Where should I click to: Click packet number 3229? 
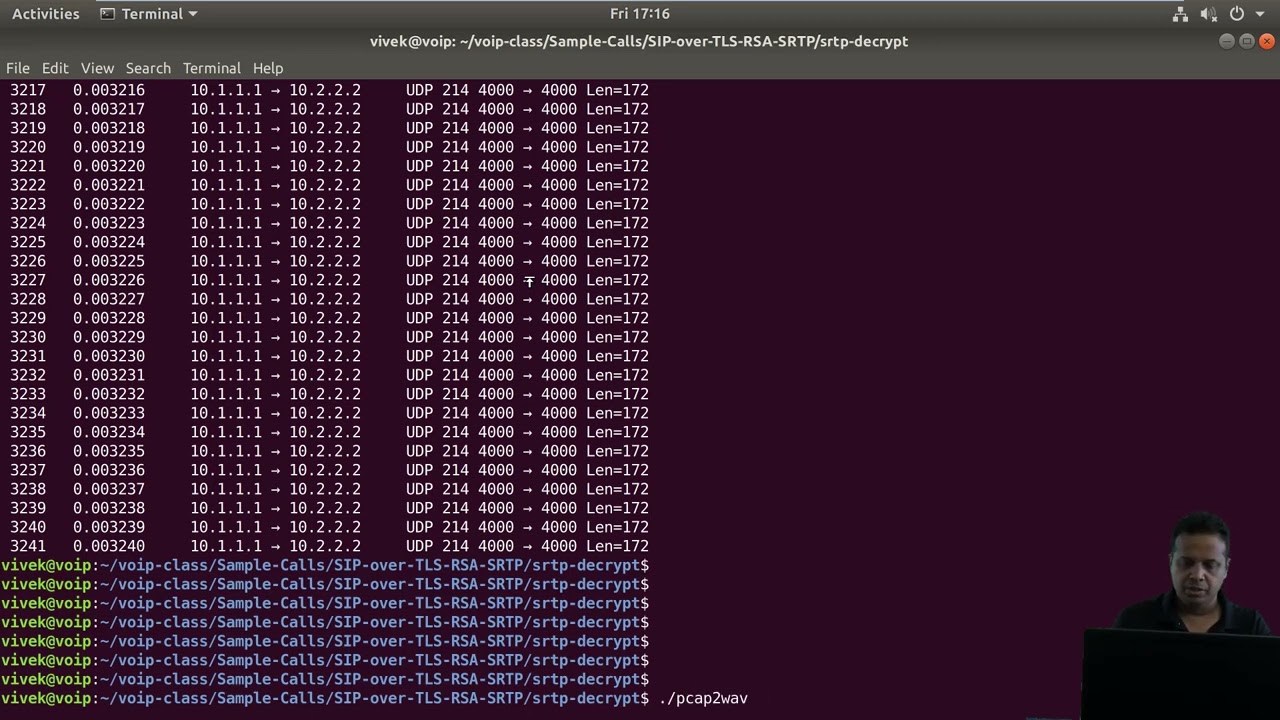28,318
